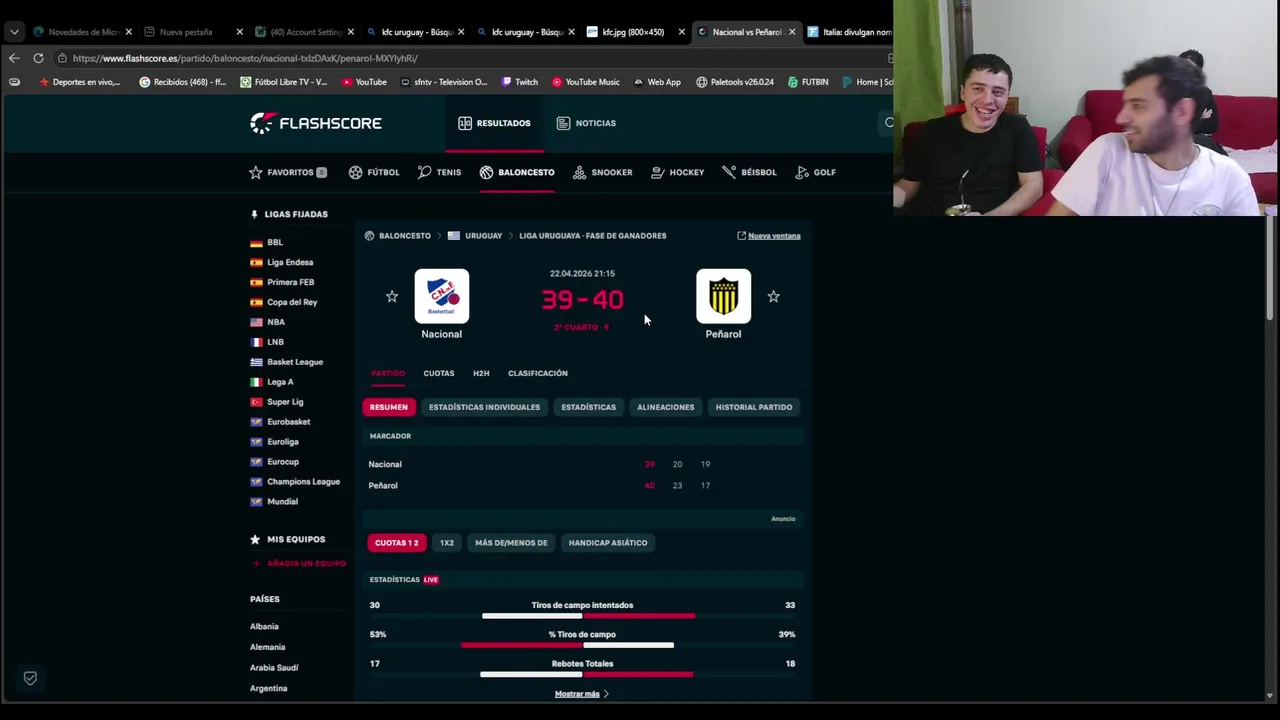This screenshot has width=1280, height=720.
Task: Open the Resultados section
Action: 494,123
